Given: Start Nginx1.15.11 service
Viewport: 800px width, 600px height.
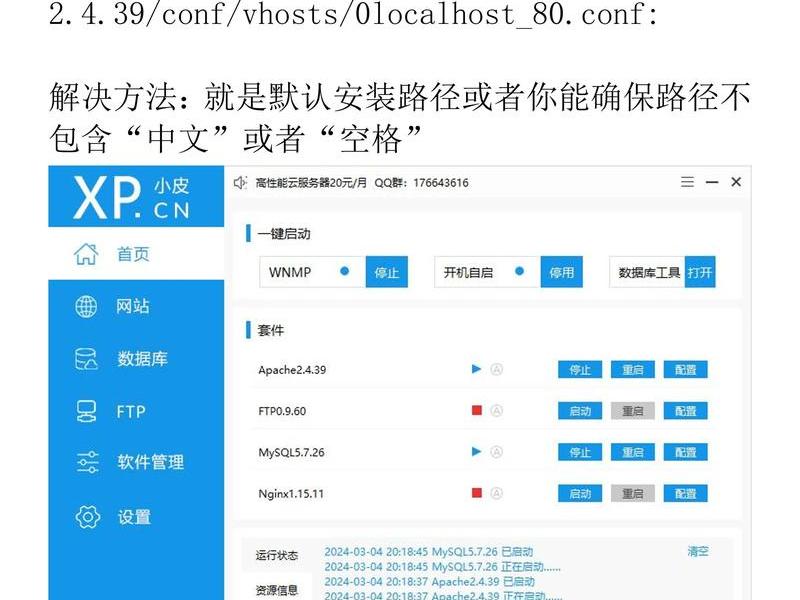Looking at the screenshot, I should coord(580,493).
